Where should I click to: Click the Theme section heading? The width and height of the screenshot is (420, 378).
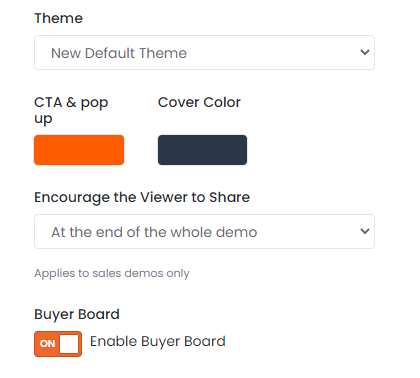pyautogui.click(x=58, y=18)
